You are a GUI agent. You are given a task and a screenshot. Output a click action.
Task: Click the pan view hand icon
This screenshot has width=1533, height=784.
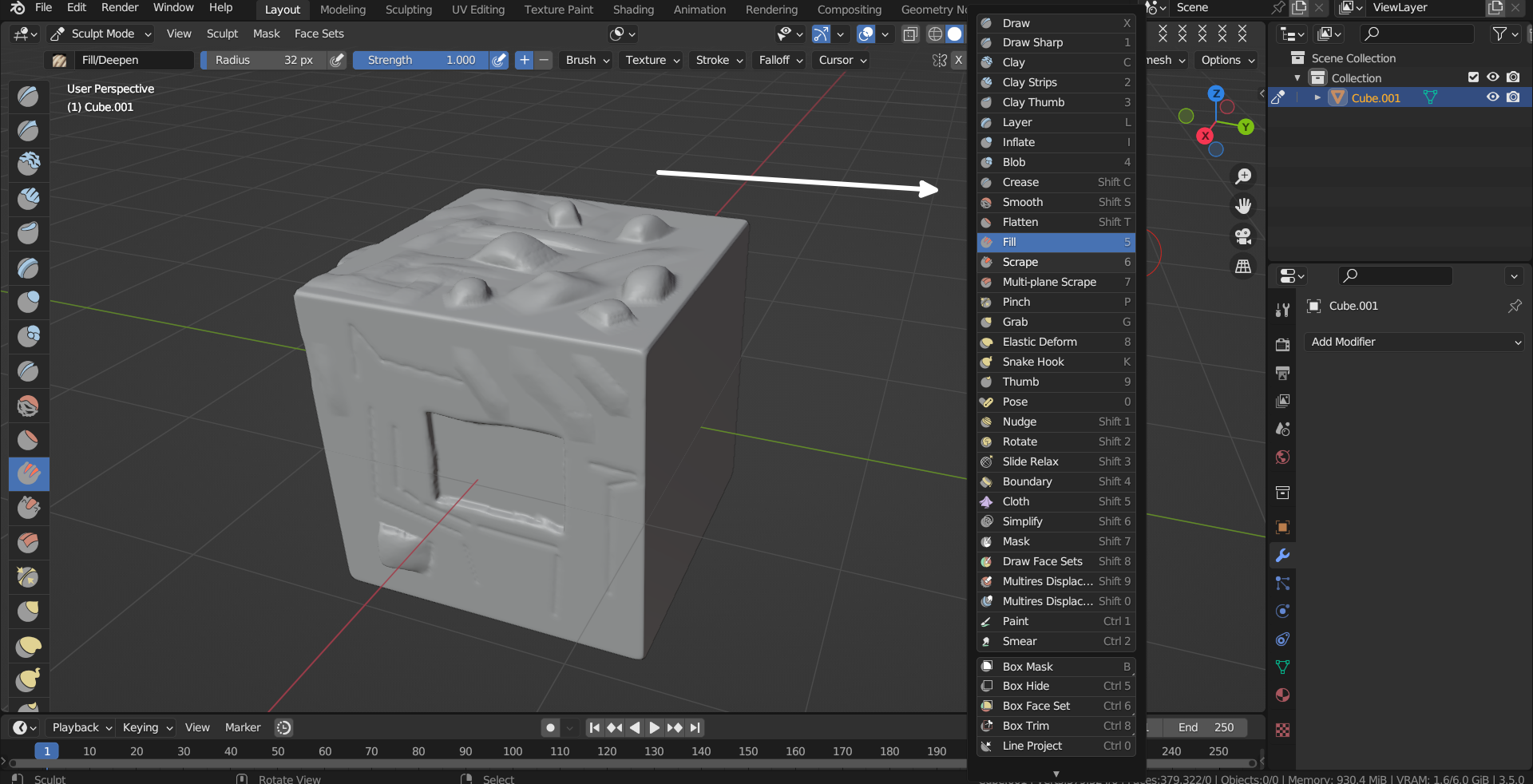pyautogui.click(x=1243, y=206)
